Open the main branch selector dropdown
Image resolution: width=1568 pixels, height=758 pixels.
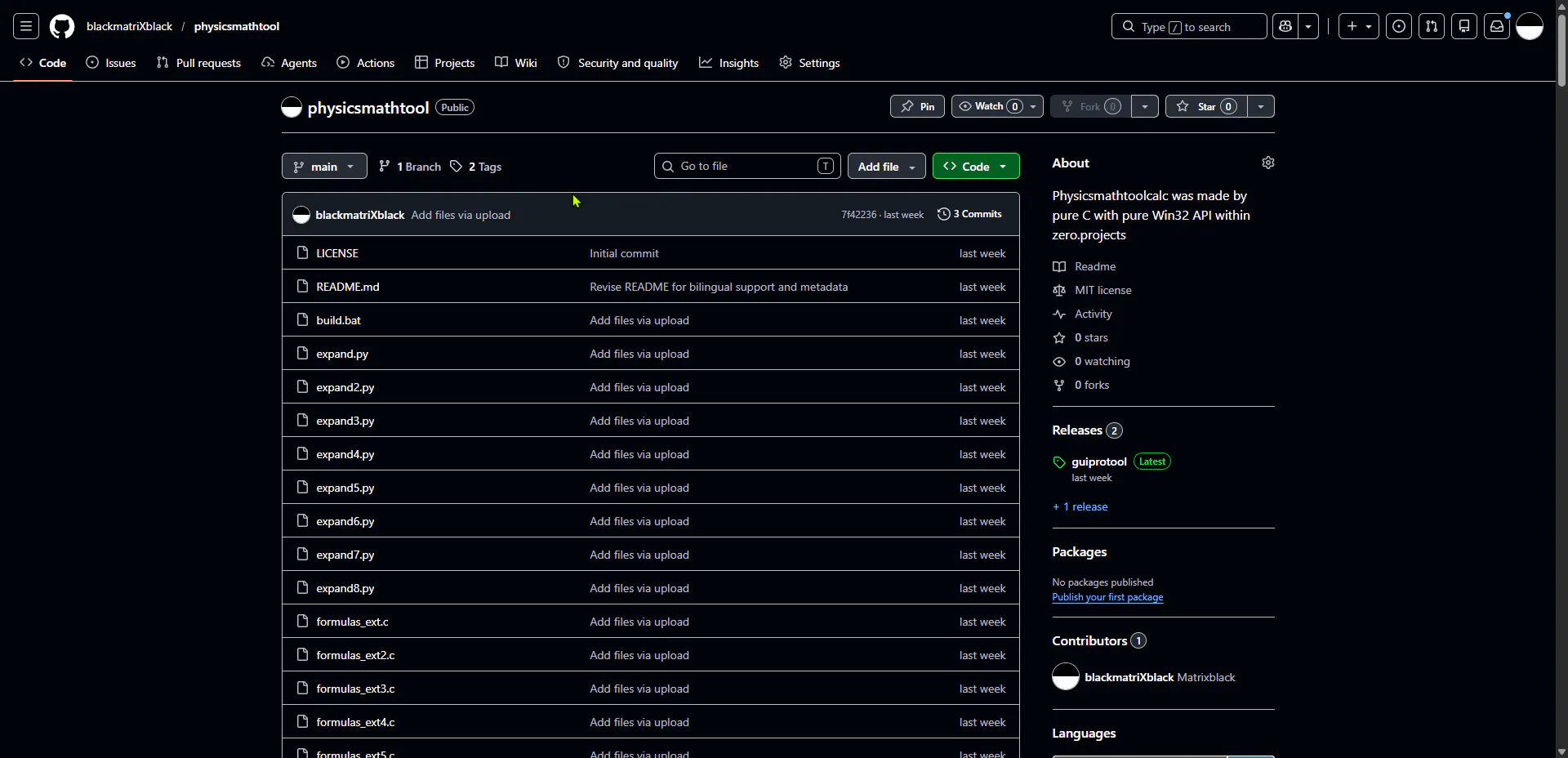tap(324, 166)
